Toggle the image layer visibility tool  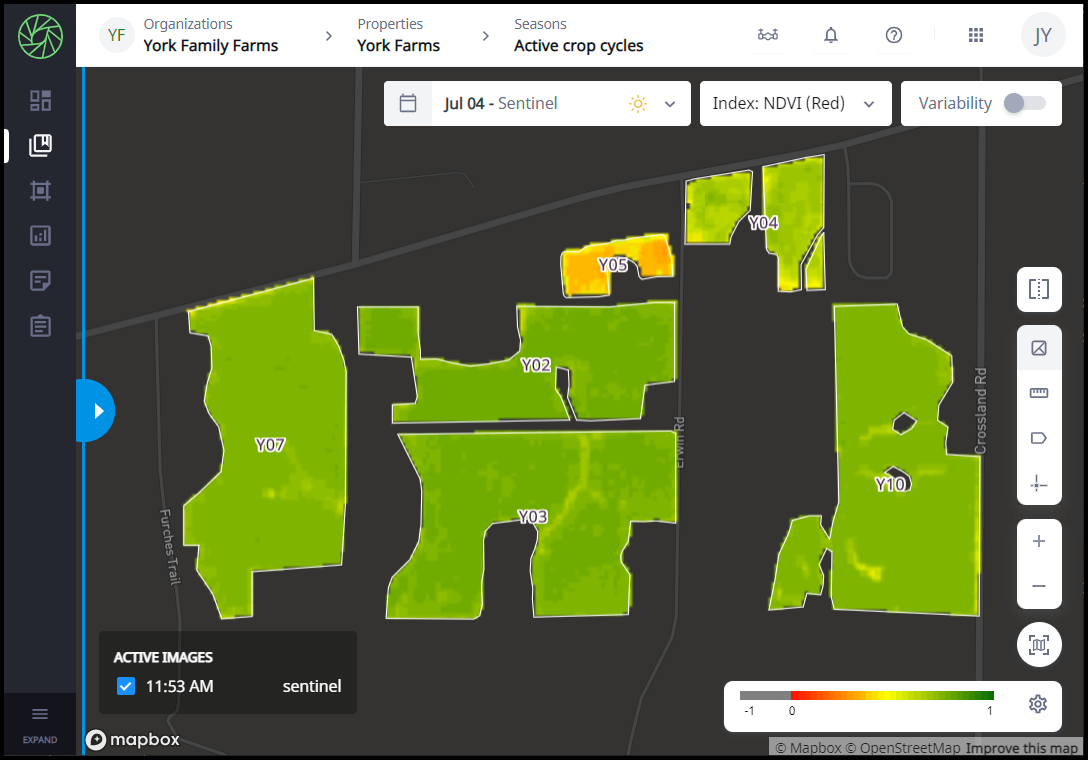point(1039,348)
